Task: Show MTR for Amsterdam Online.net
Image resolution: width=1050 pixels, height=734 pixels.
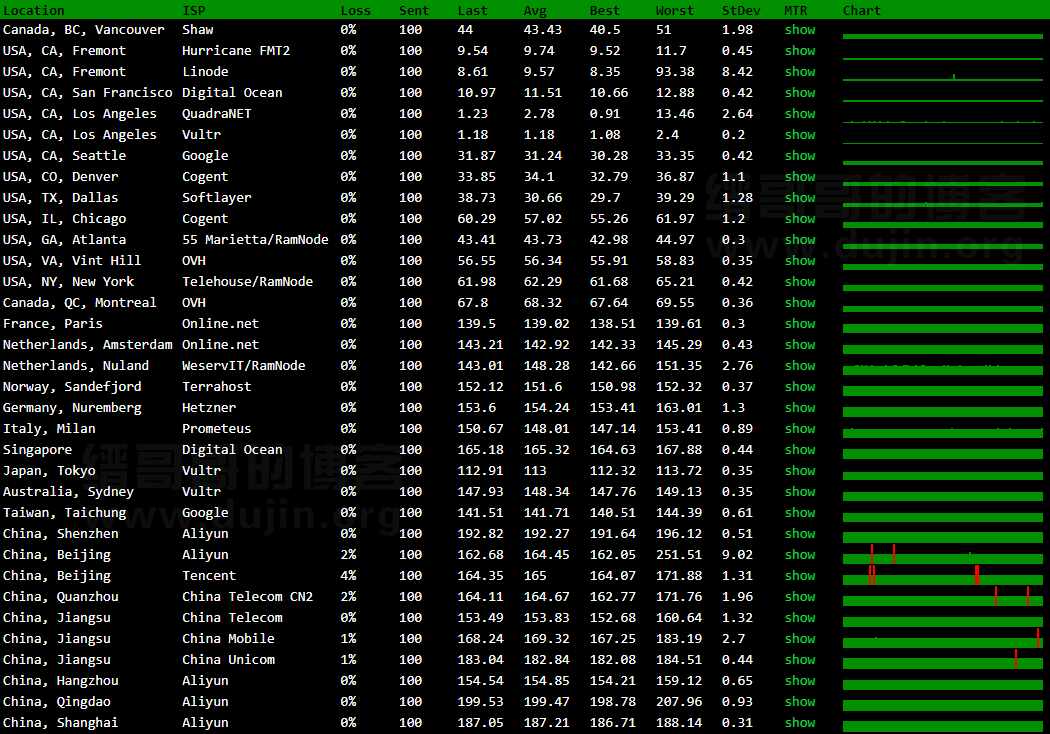Action: (800, 345)
